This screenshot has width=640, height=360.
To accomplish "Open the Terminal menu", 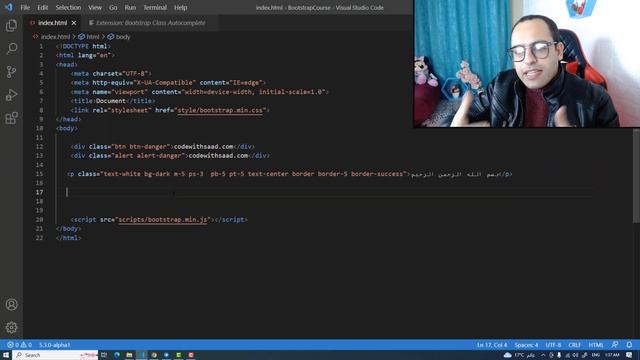I will pyautogui.click(x=155, y=7).
